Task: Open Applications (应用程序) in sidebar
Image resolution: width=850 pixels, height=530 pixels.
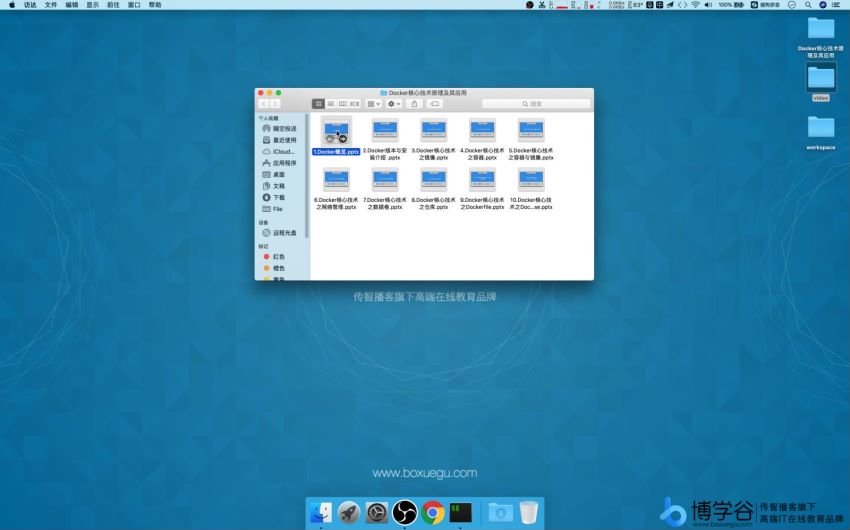Action: [280, 163]
